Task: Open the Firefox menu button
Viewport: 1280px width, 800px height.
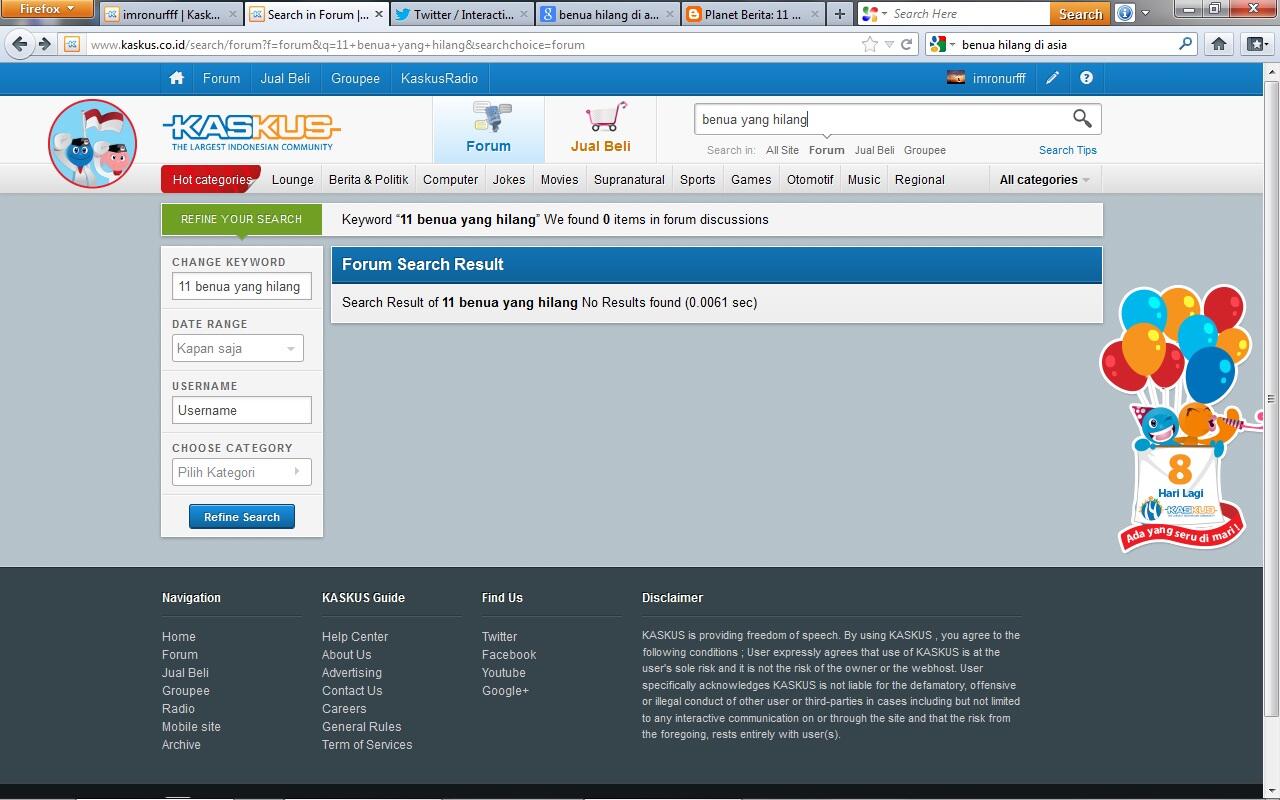Action: [46, 9]
